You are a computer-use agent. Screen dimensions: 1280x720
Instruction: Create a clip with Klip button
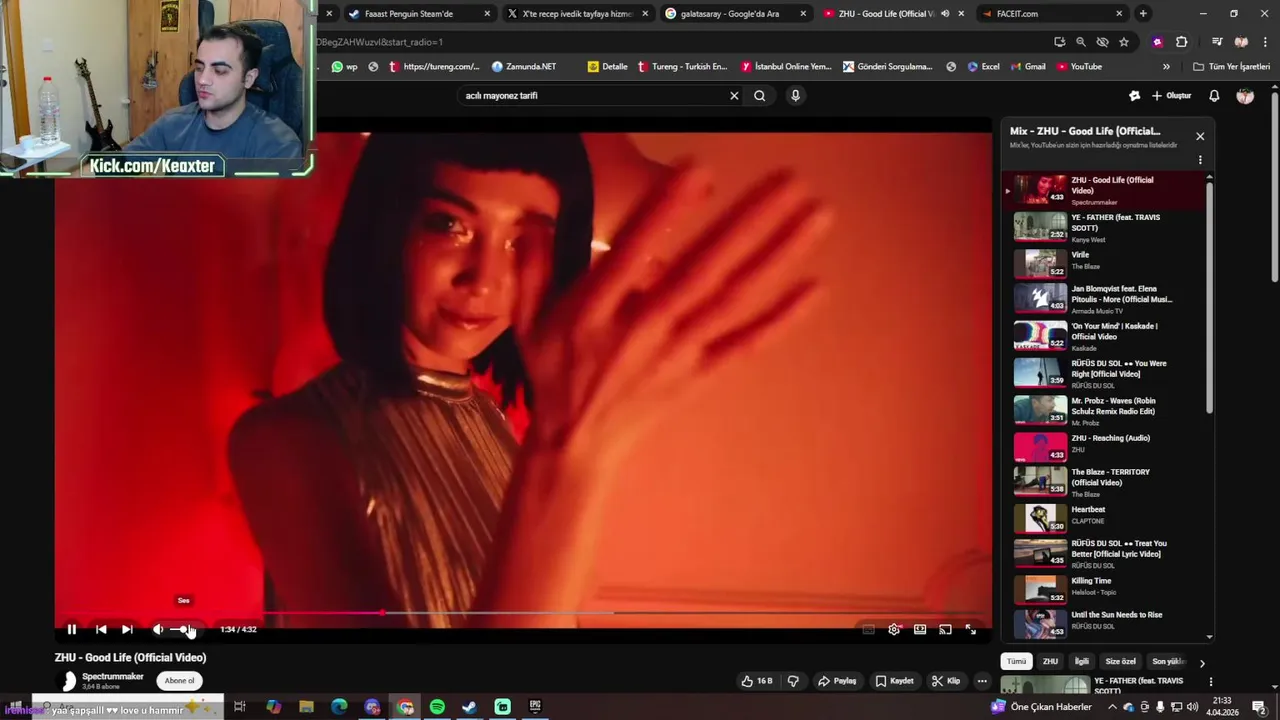point(946,681)
